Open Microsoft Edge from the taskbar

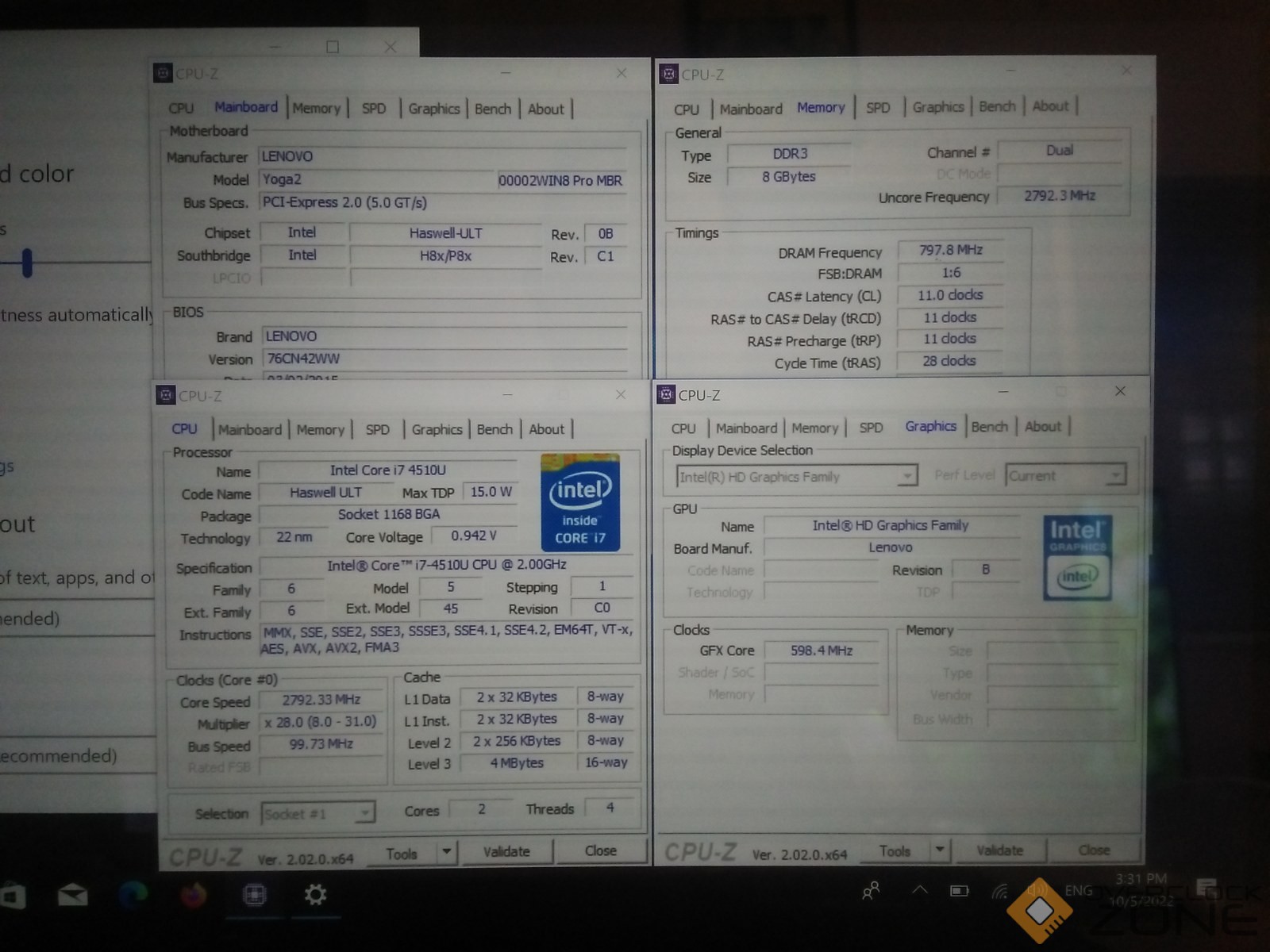coord(133,895)
